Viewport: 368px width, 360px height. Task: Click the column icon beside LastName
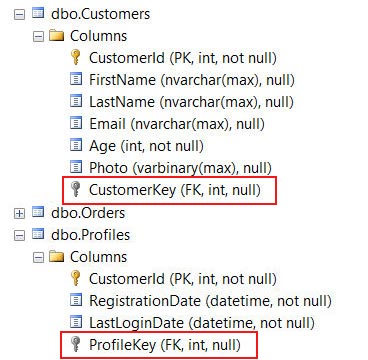click(x=76, y=101)
